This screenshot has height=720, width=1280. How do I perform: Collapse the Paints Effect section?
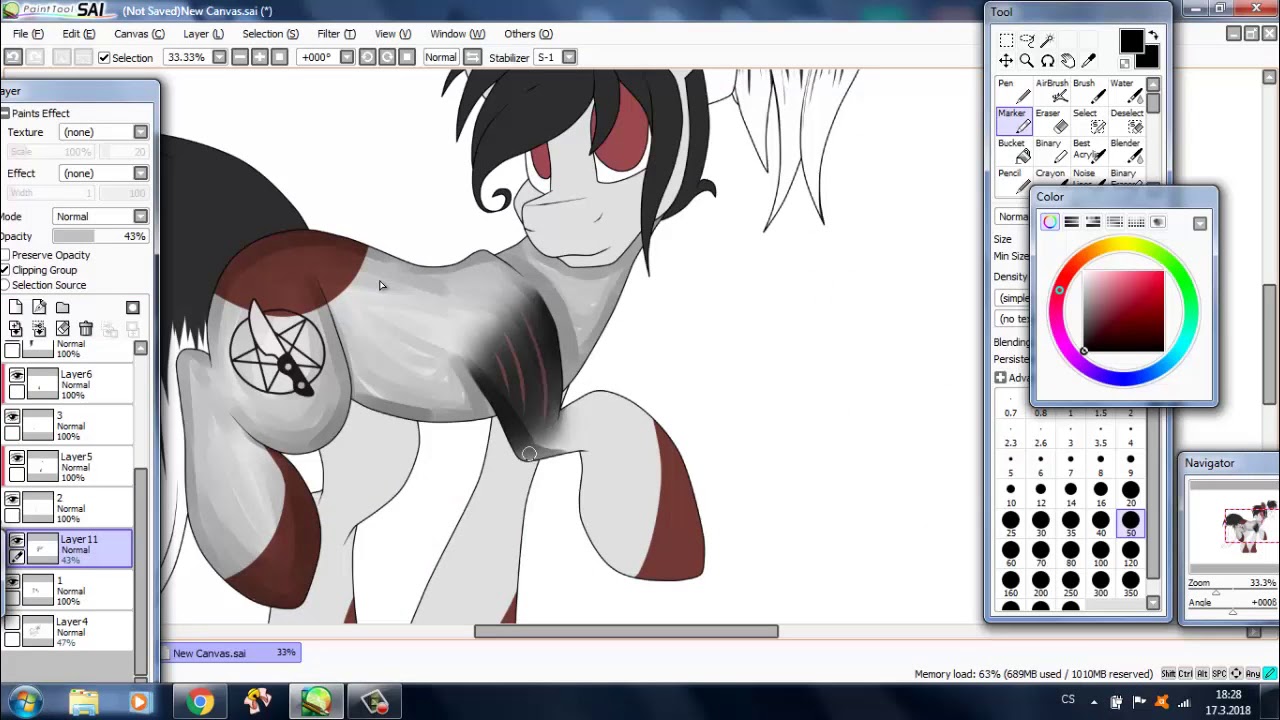click(5, 113)
